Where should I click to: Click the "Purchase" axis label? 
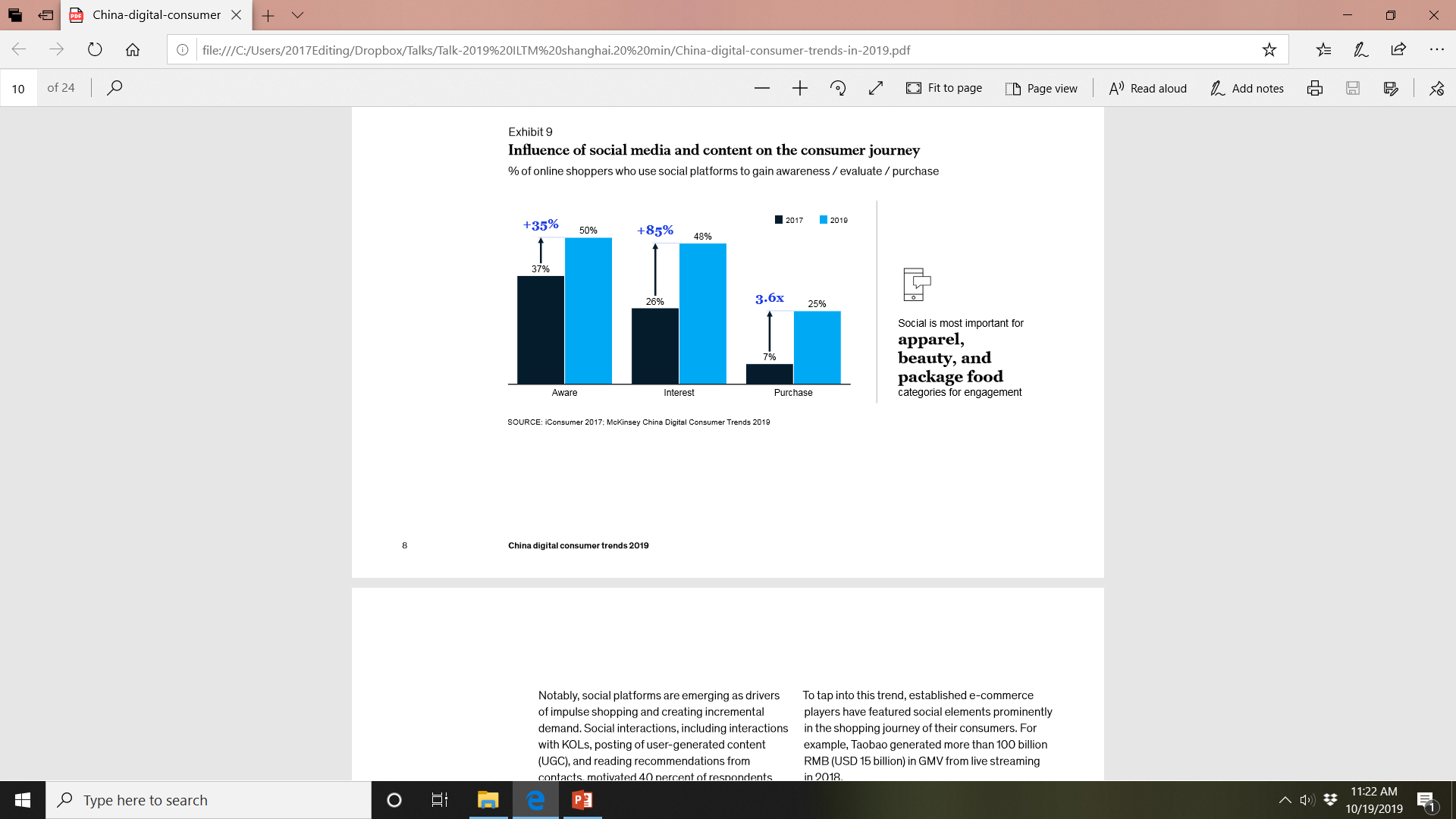793,393
